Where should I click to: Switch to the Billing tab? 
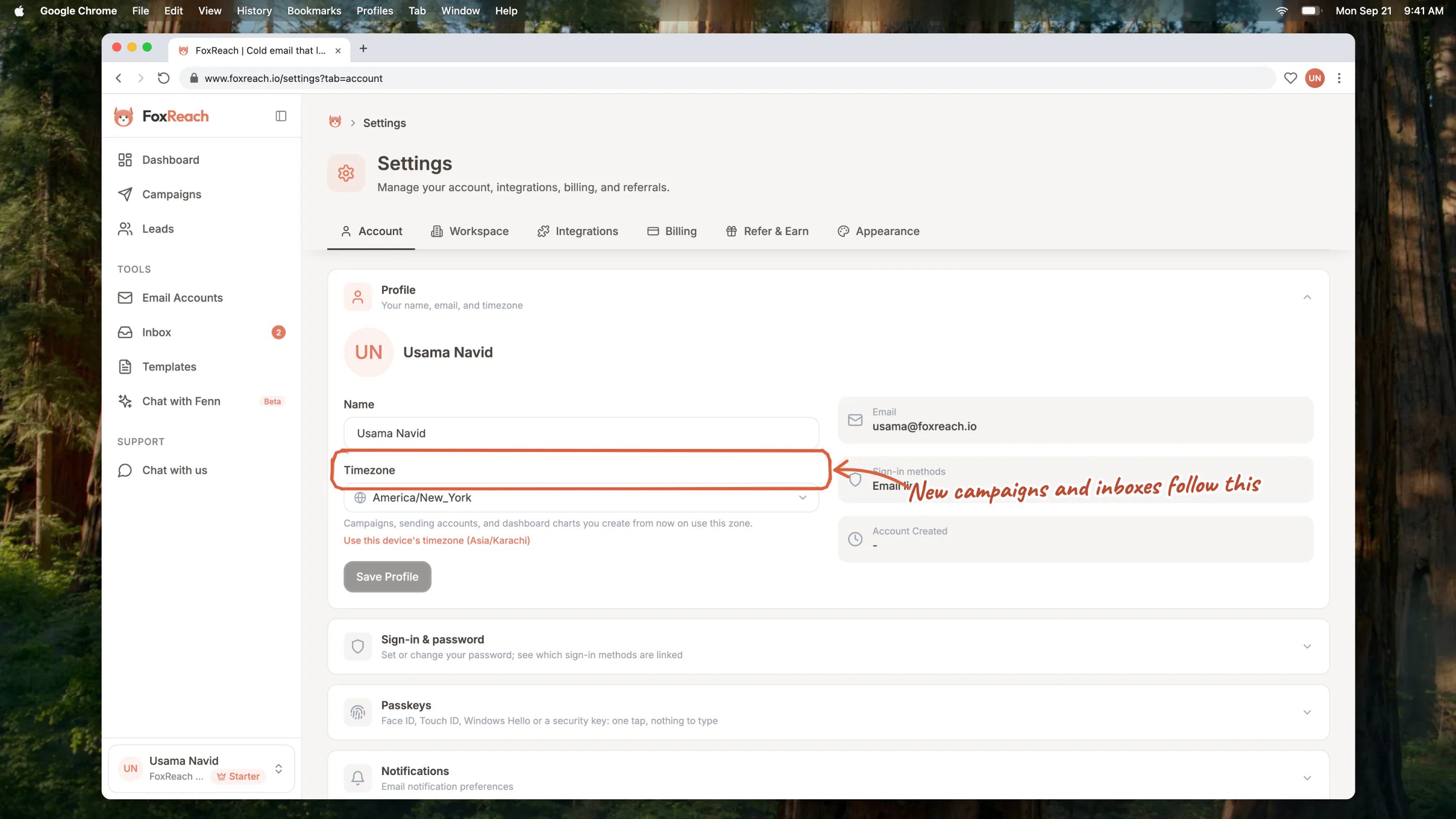(x=672, y=231)
